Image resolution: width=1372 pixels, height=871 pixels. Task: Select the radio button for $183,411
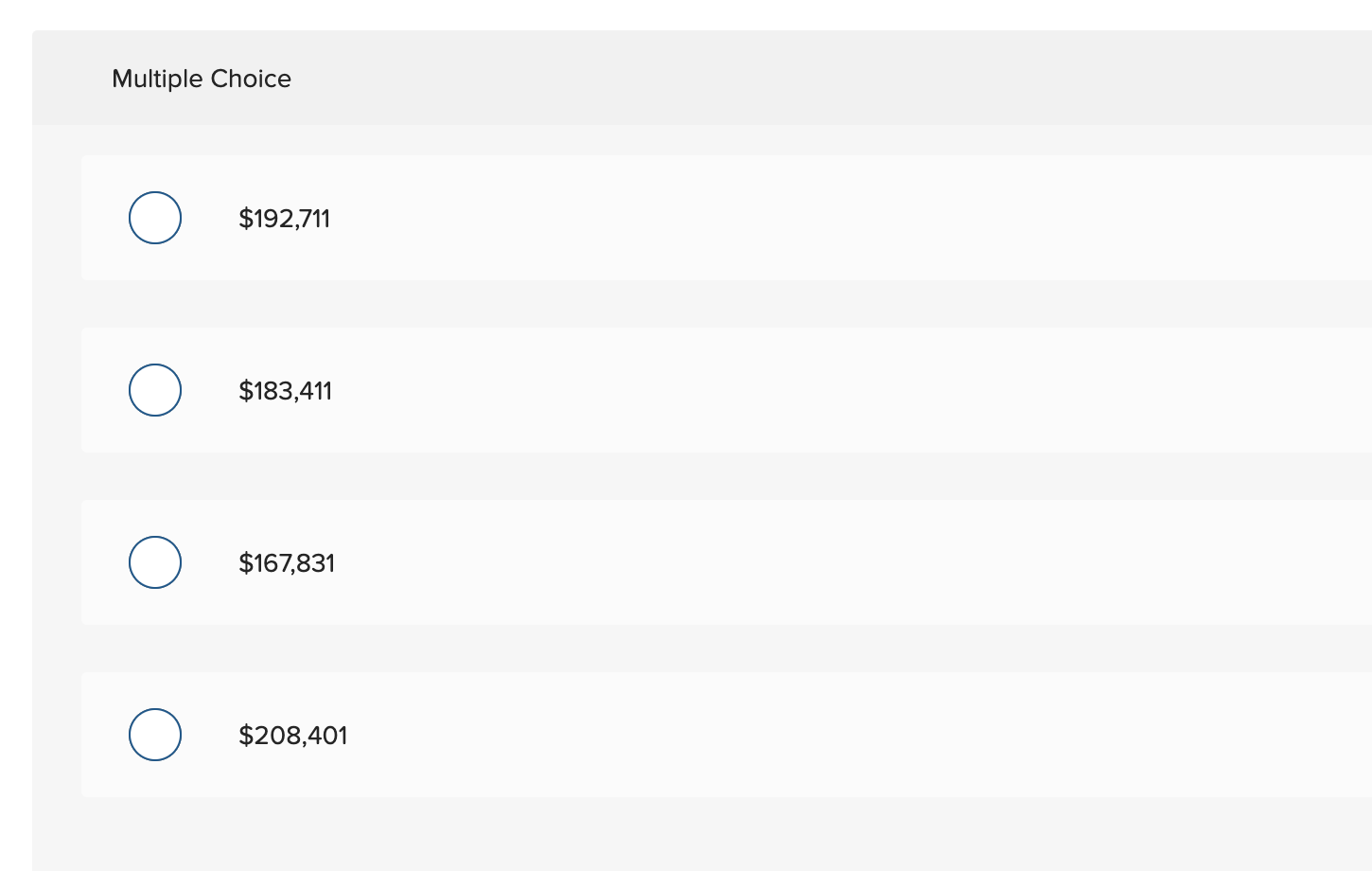coord(154,390)
